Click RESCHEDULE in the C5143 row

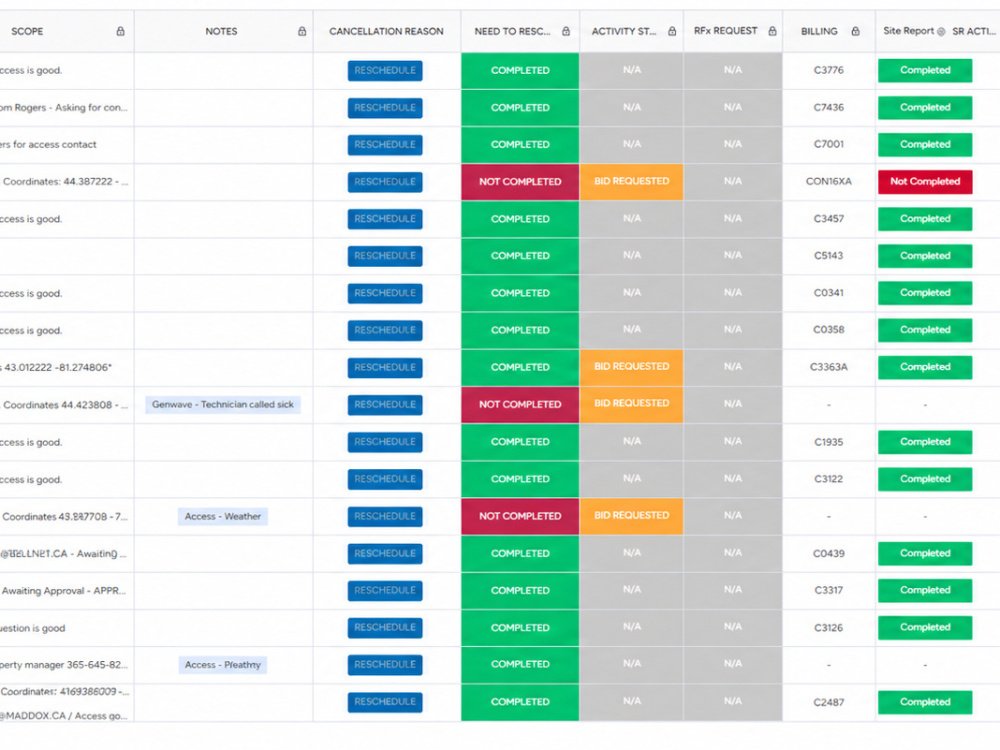point(385,256)
